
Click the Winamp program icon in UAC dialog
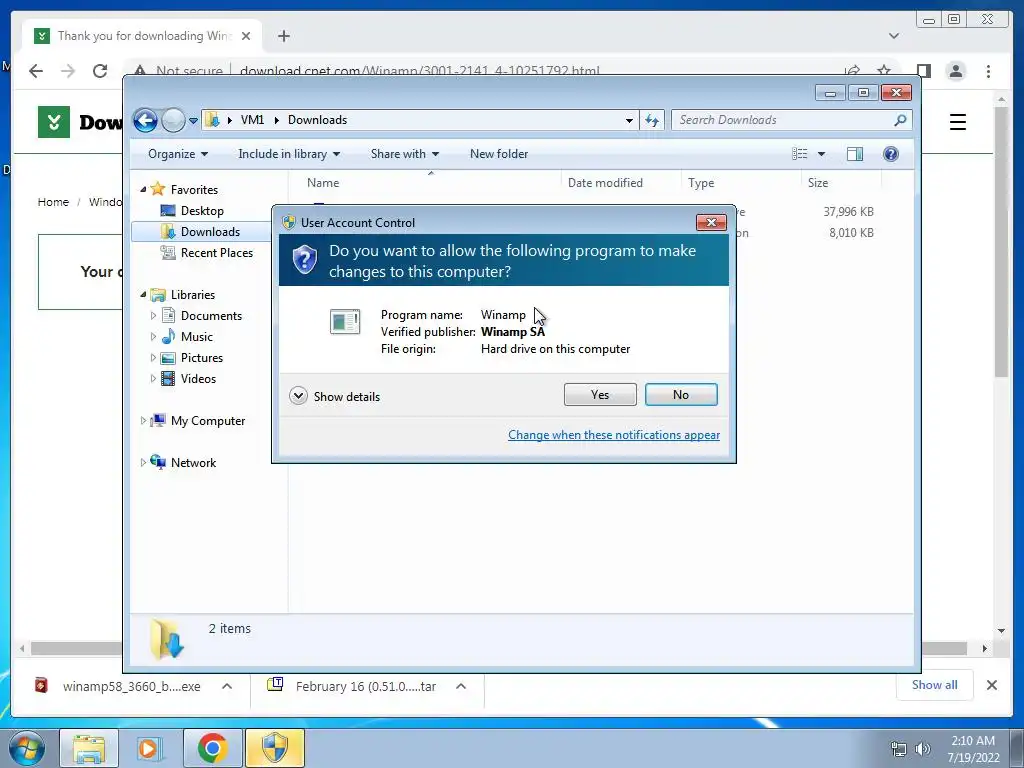345,321
